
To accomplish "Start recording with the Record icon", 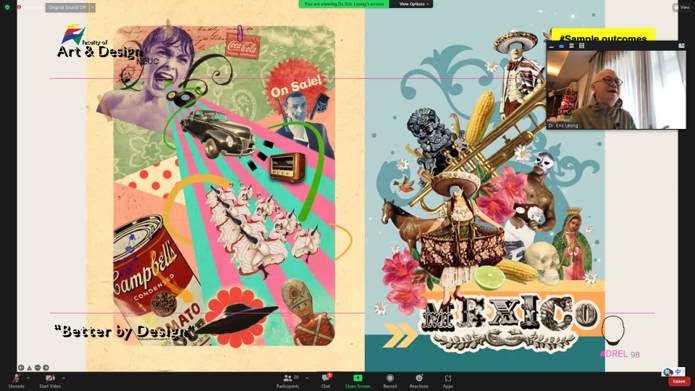I will point(390,380).
